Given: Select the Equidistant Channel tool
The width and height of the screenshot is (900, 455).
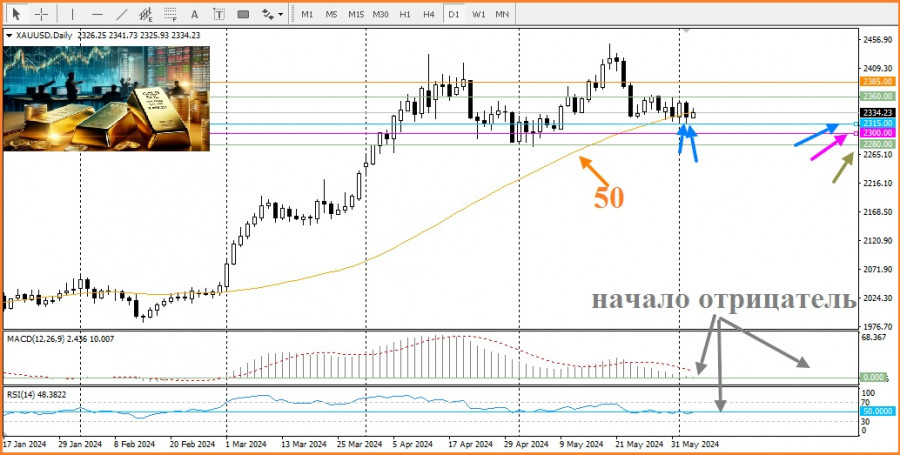Looking at the screenshot, I should pyautogui.click(x=146, y=14).
